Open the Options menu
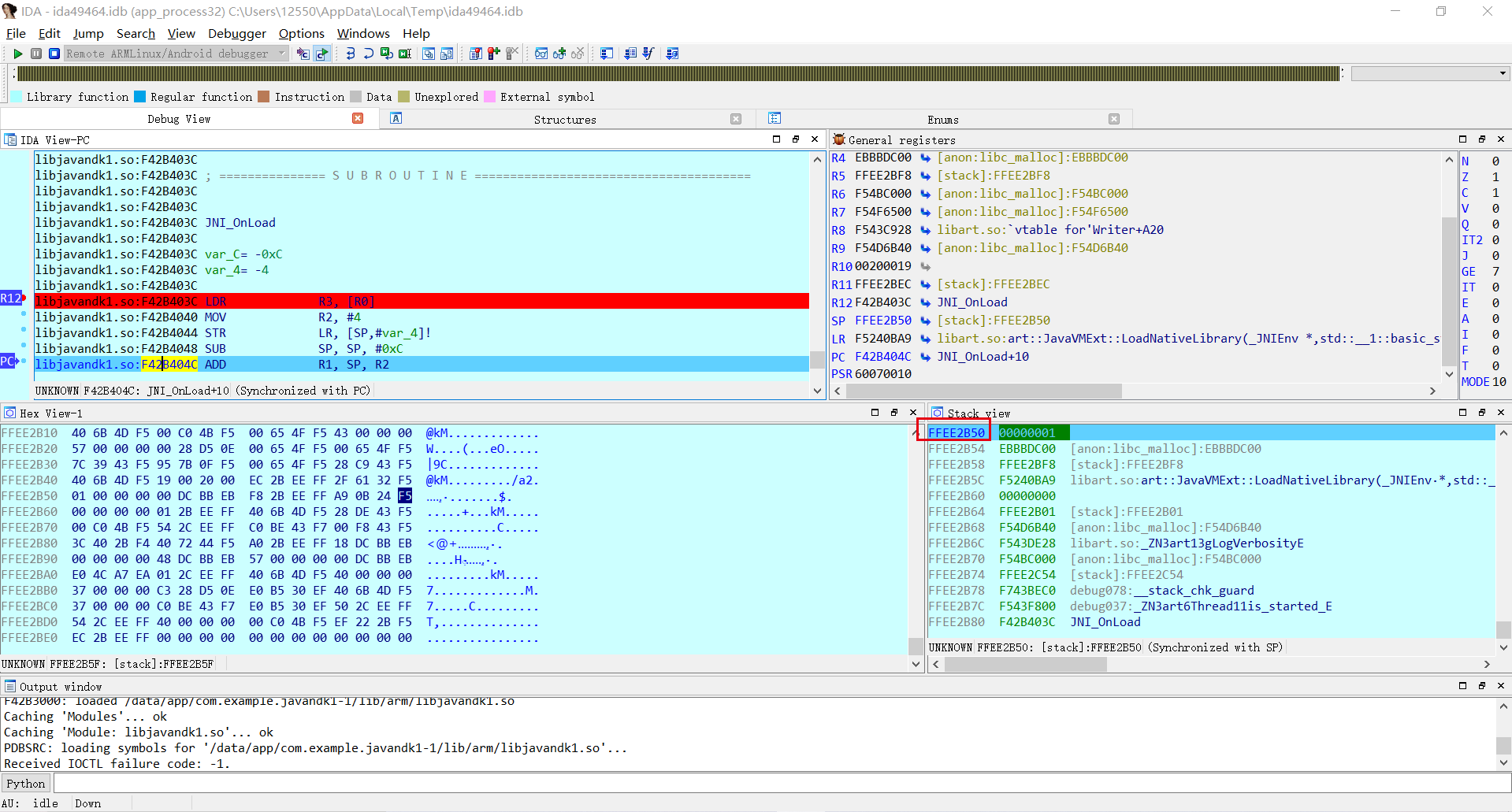 (x=302, y=33)
